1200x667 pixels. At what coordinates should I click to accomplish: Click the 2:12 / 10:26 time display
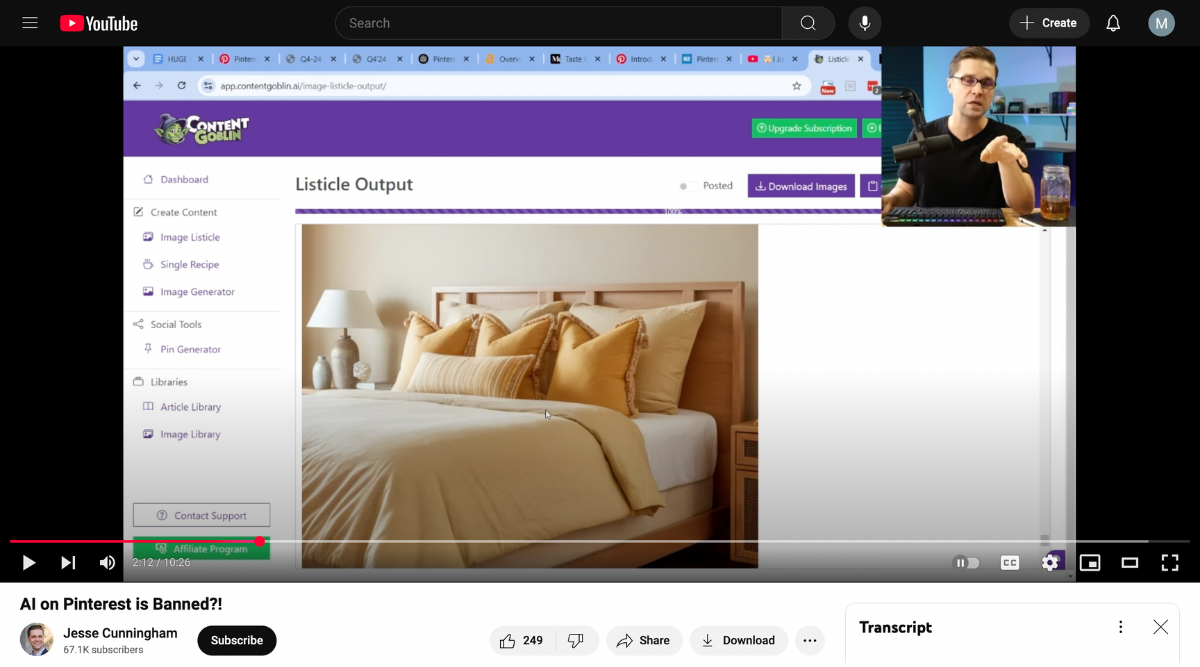[x=161, y=563]
